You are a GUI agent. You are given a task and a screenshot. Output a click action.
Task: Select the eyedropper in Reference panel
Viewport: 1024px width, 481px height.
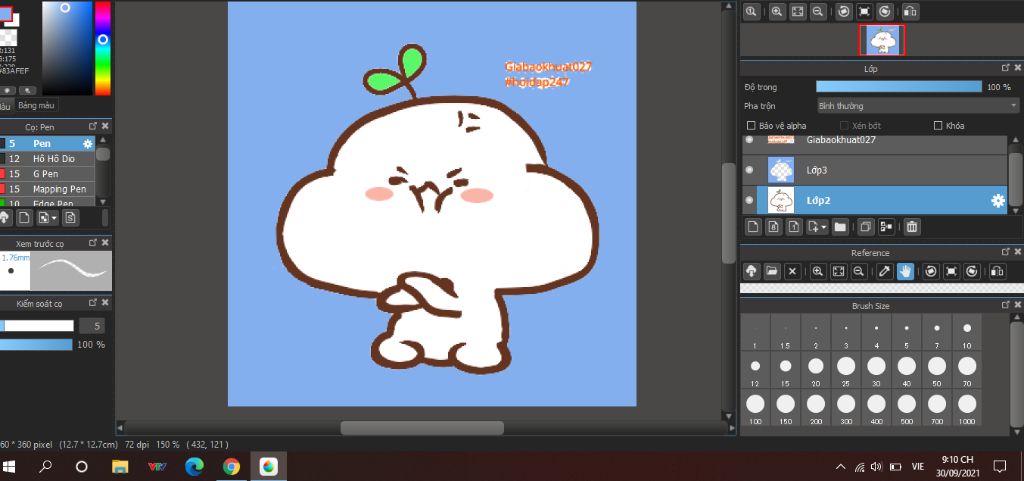[884, 271]
